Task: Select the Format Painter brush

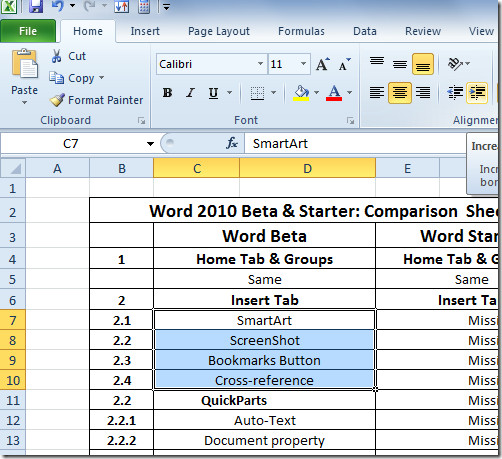Action: 57,100
